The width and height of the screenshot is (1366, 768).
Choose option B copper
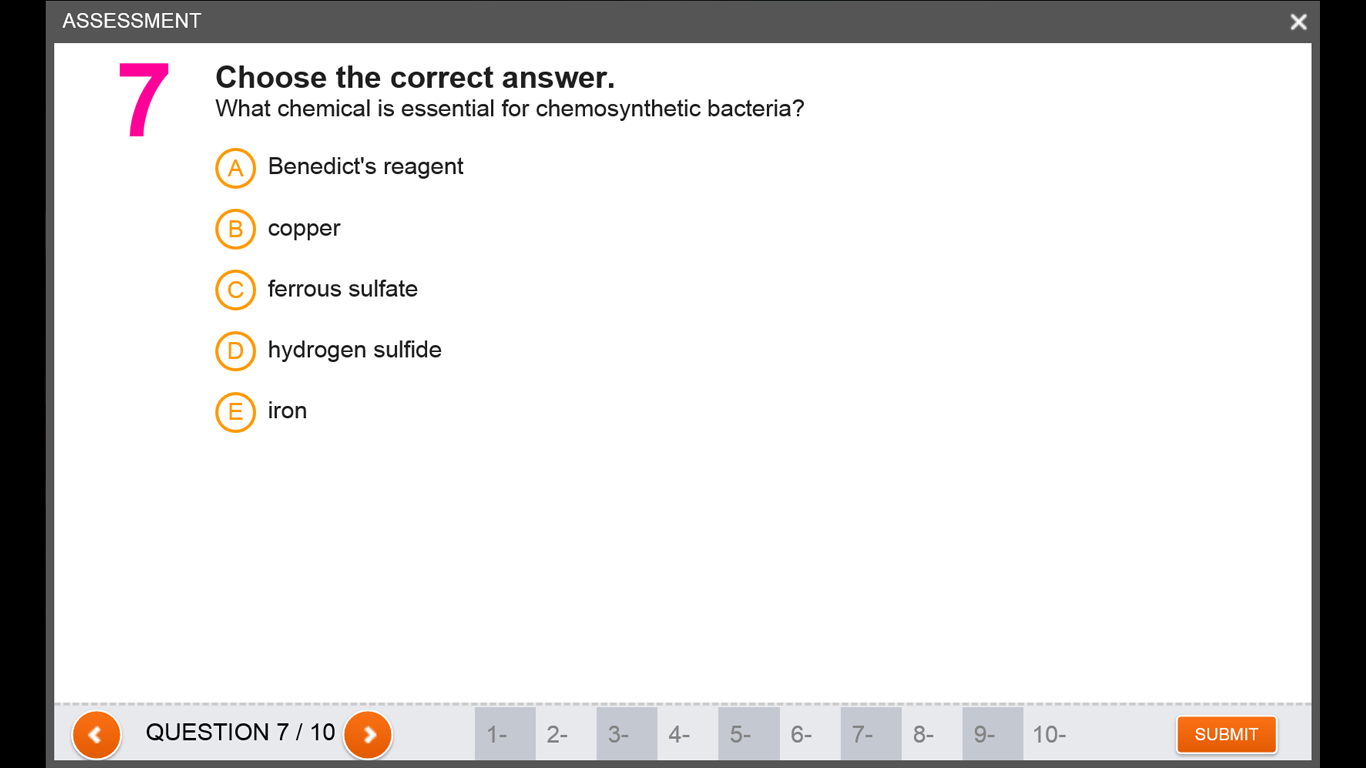point(236,229)
